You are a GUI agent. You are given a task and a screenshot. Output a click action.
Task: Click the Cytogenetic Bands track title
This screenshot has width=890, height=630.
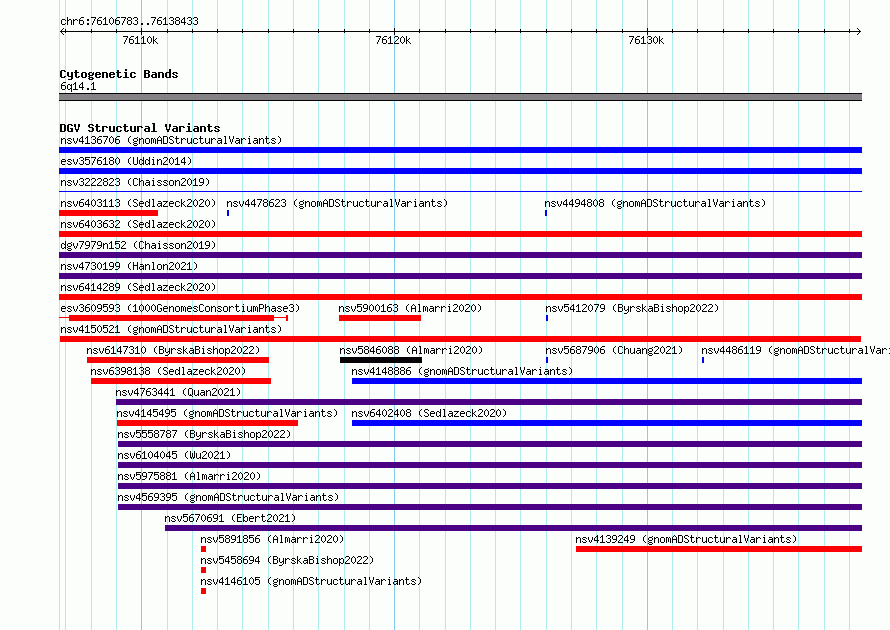(119, 74)
